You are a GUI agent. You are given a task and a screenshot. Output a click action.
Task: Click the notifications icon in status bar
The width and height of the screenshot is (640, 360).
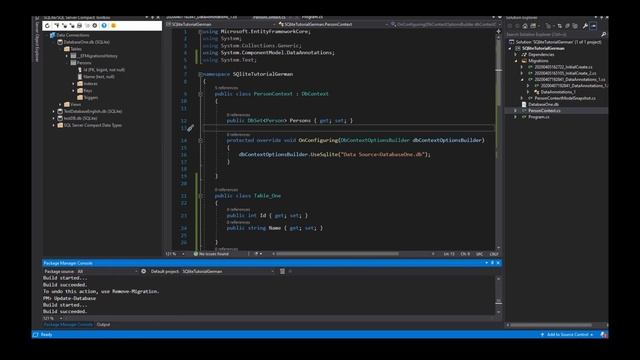tap(604, 335)
